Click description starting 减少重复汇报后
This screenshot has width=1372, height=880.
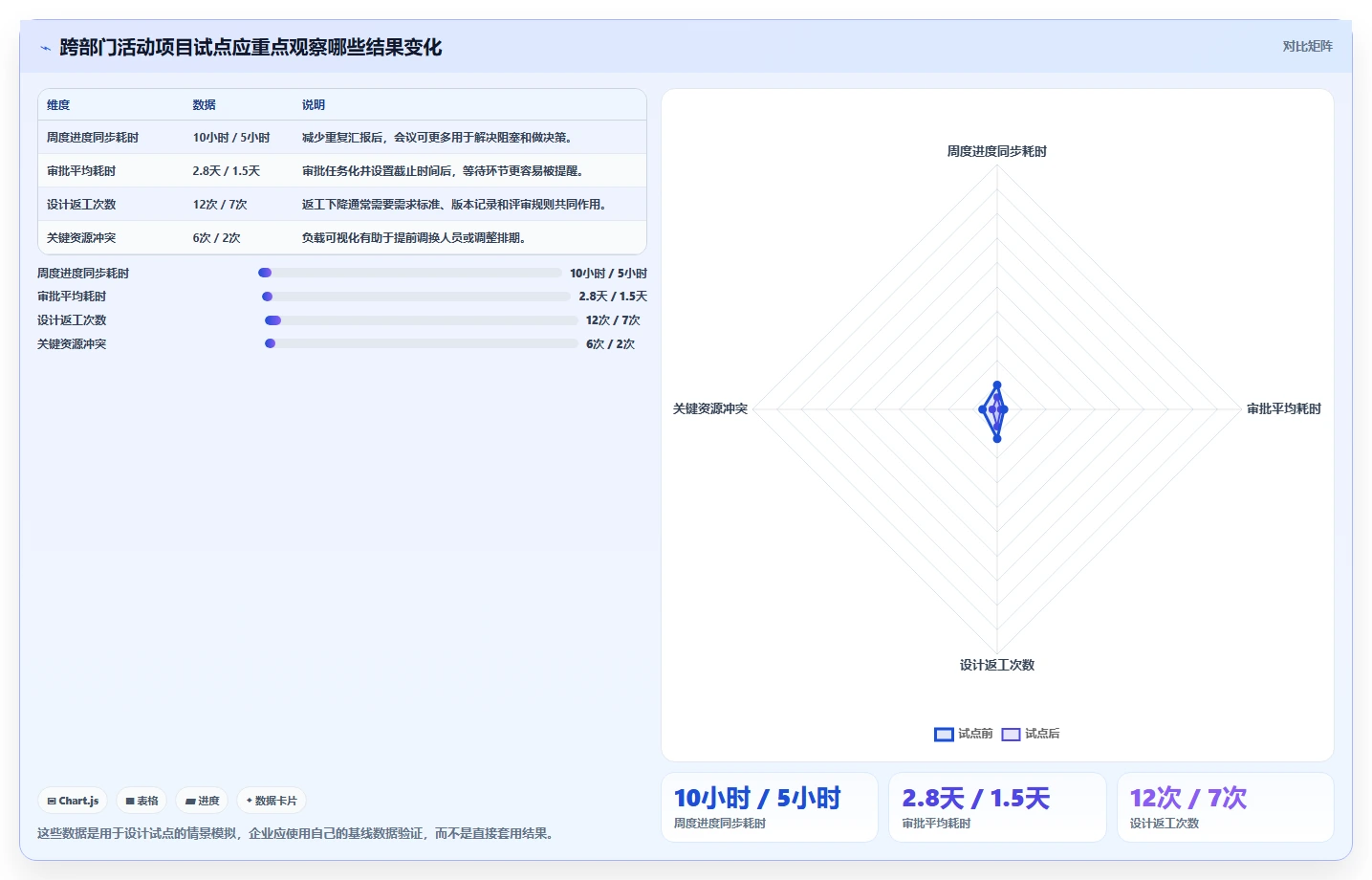click(x=437, y=138)
